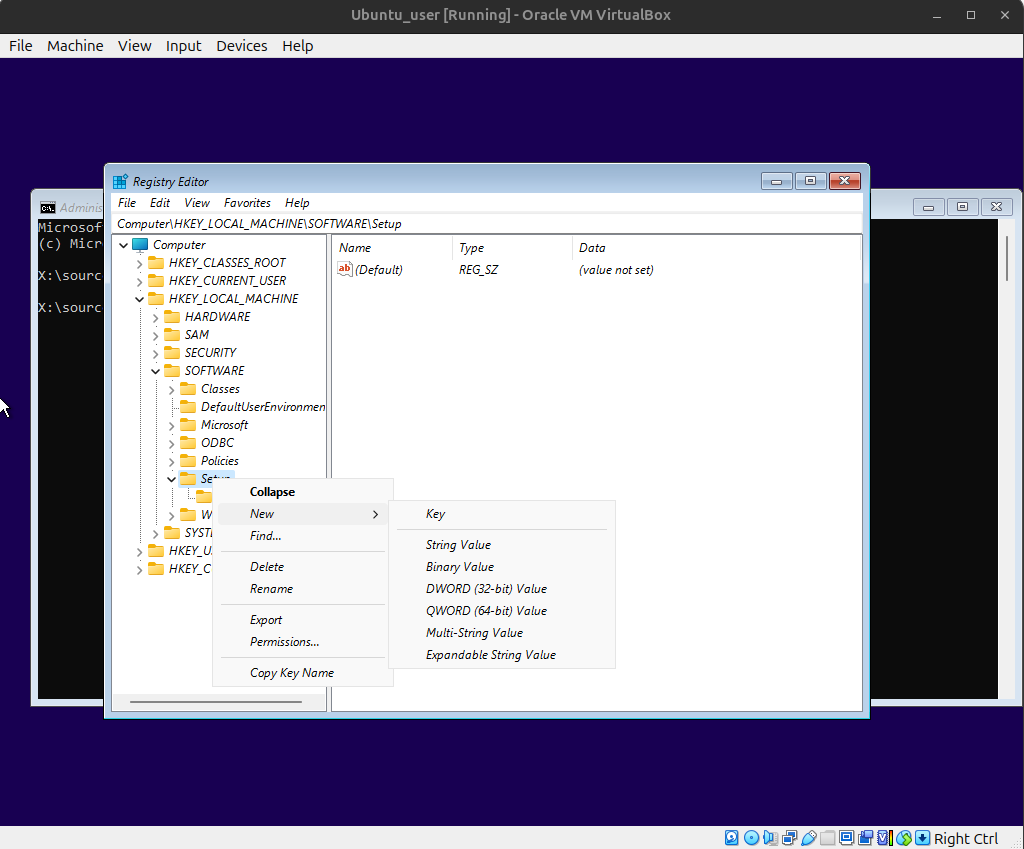Create a new DWORD (32-bit) Value
The height and width of the screenshot is (849, 1024).
point(502,588)
